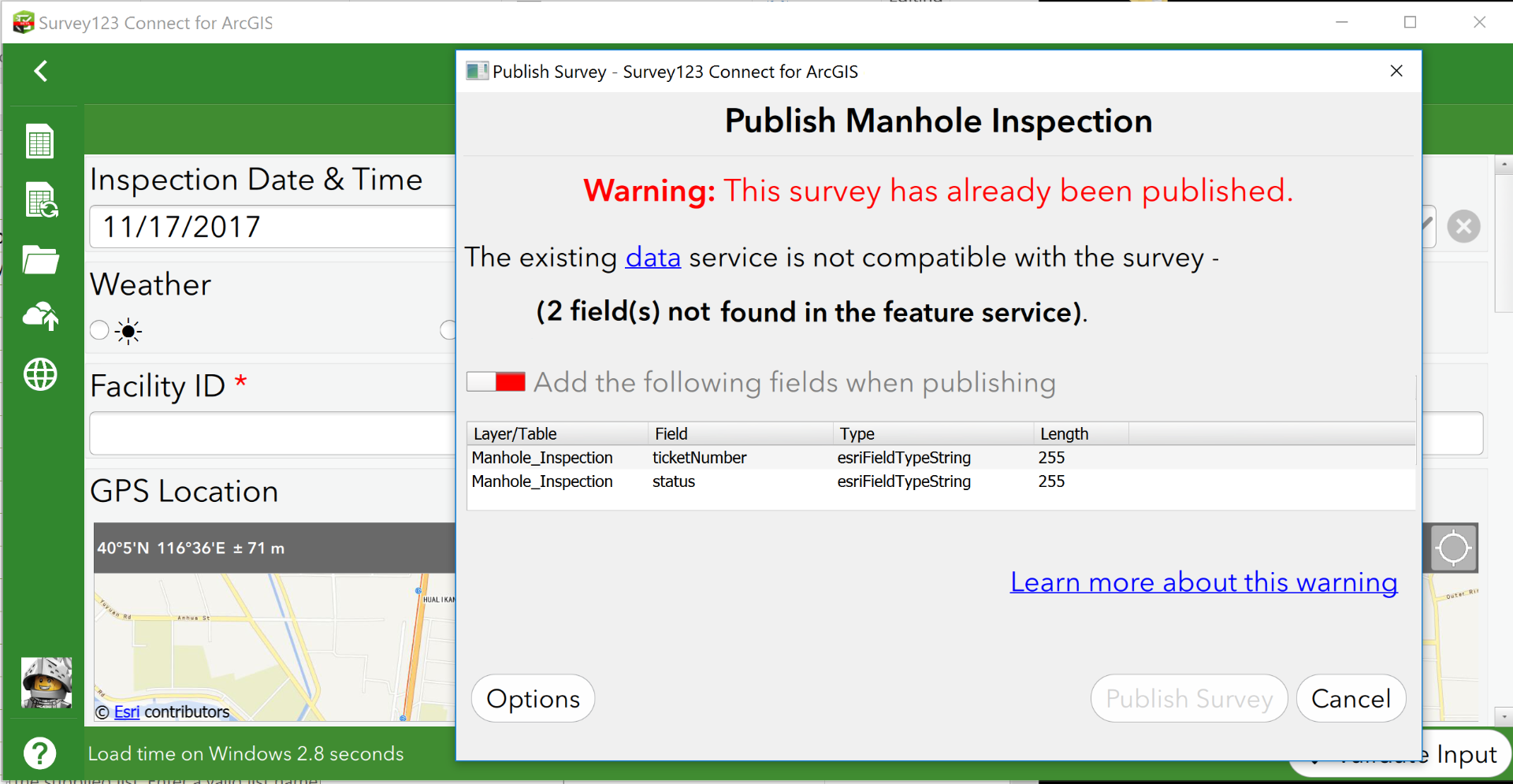
Task: Select the sunny weather radio button
Action: [x=99, y=330]
